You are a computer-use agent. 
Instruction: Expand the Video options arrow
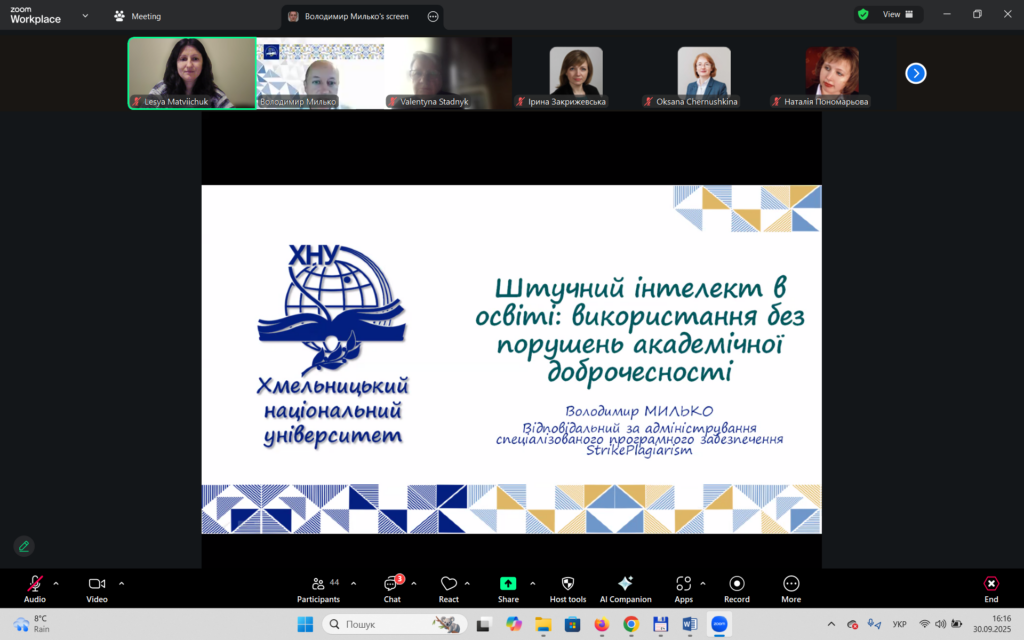pyautogui.click(x=121, y=583)
